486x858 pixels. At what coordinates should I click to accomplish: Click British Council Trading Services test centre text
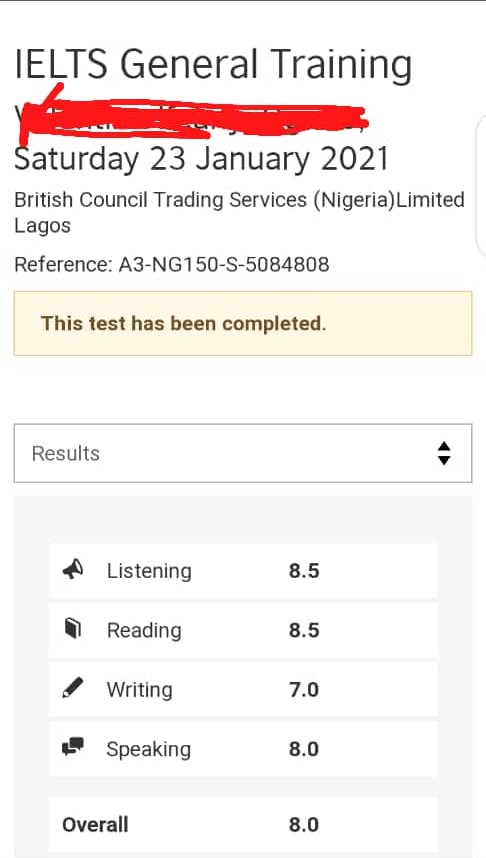coord(239,200)
